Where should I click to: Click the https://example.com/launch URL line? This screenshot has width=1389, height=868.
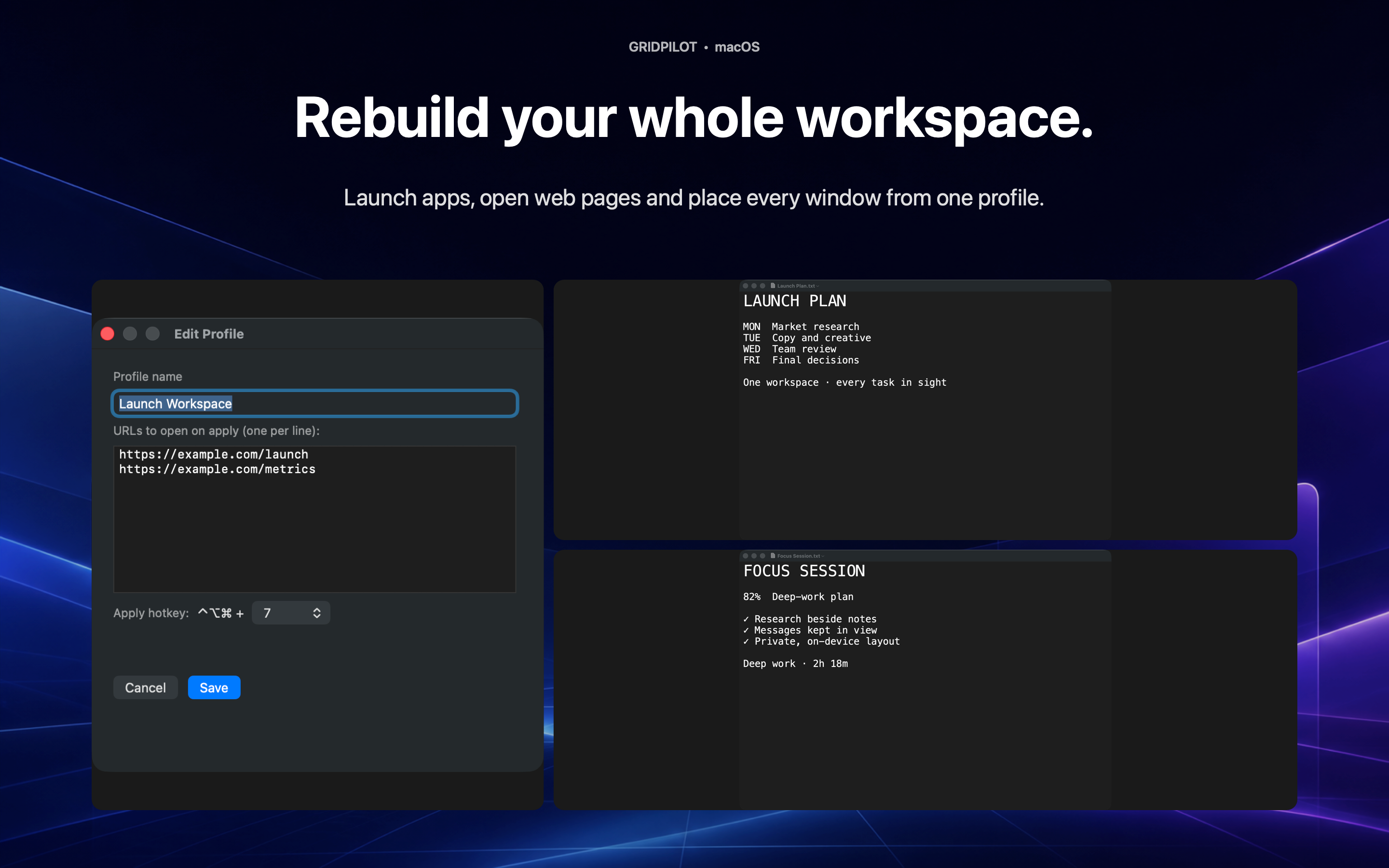[214, 454]
